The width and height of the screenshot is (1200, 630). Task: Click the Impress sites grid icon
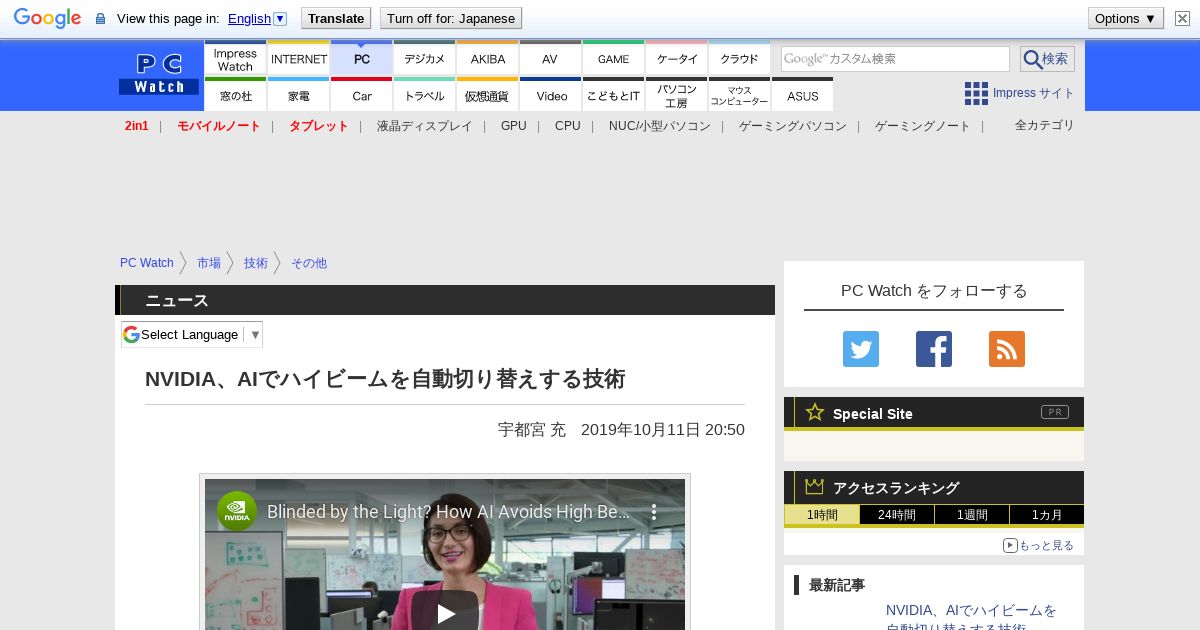click(x=976, y=93)
